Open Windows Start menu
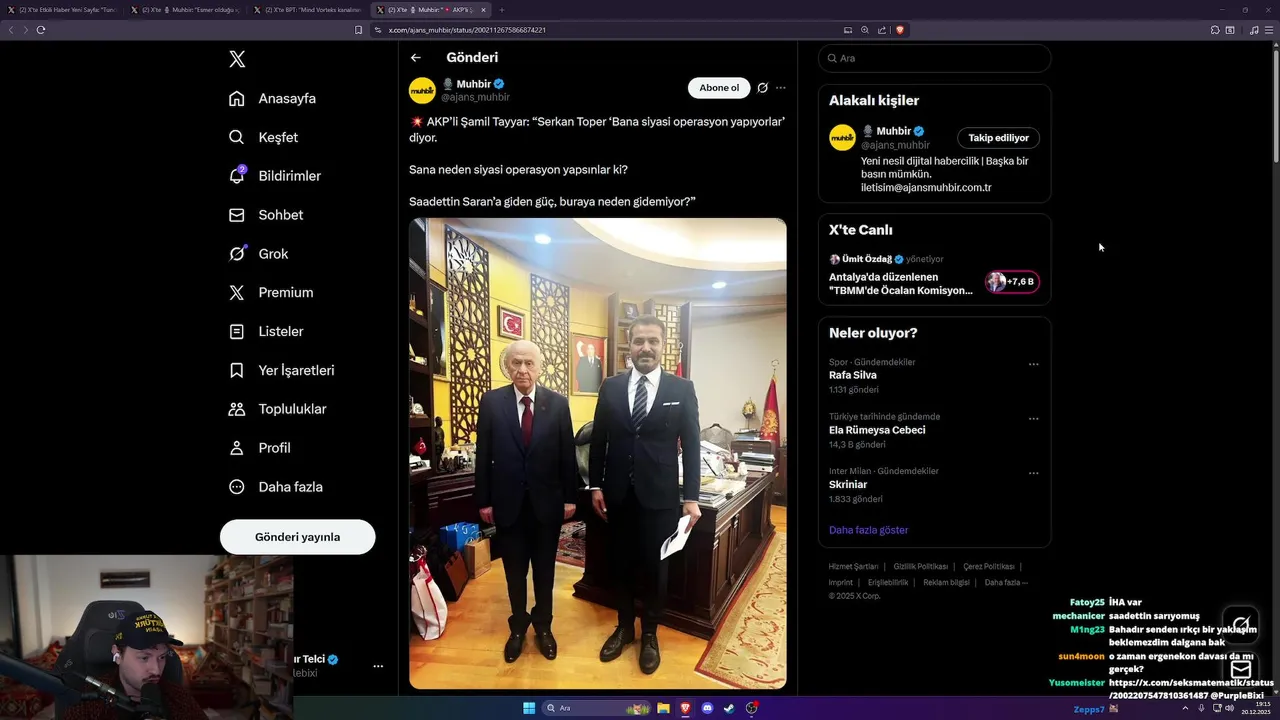1280x720 pixels. pos(529,708)
